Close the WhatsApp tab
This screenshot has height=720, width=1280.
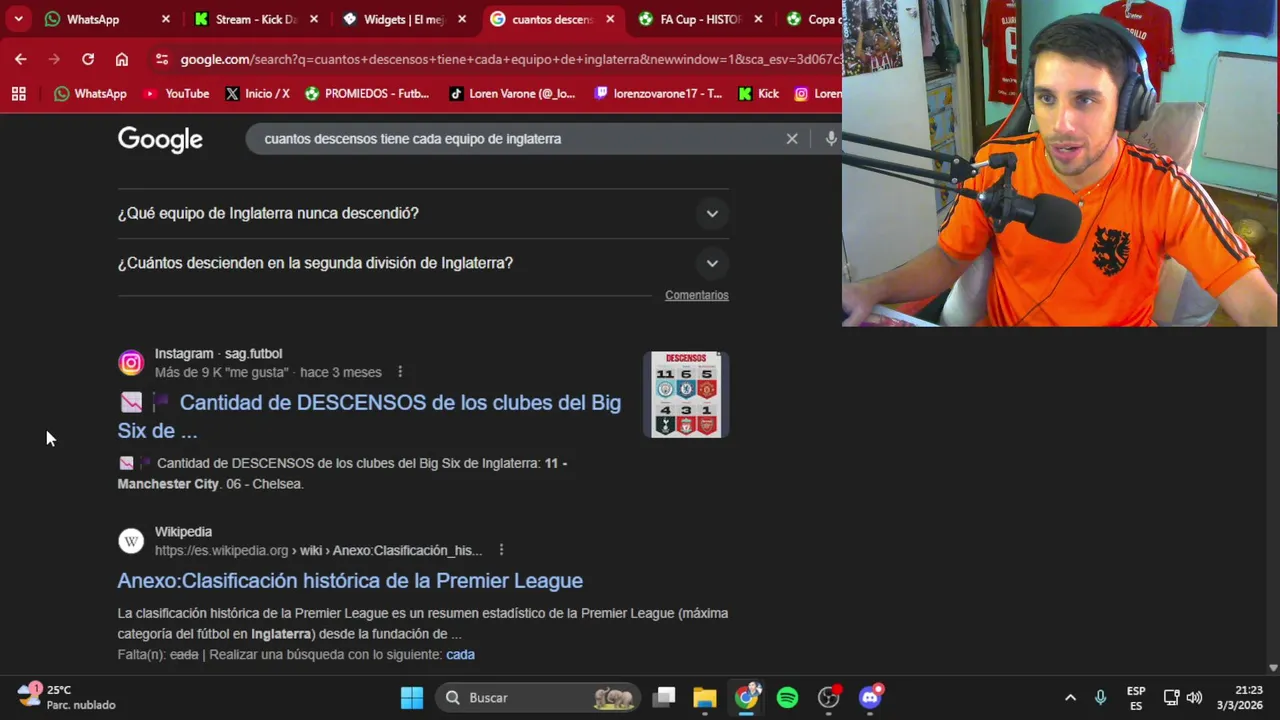tap(166, 19)
